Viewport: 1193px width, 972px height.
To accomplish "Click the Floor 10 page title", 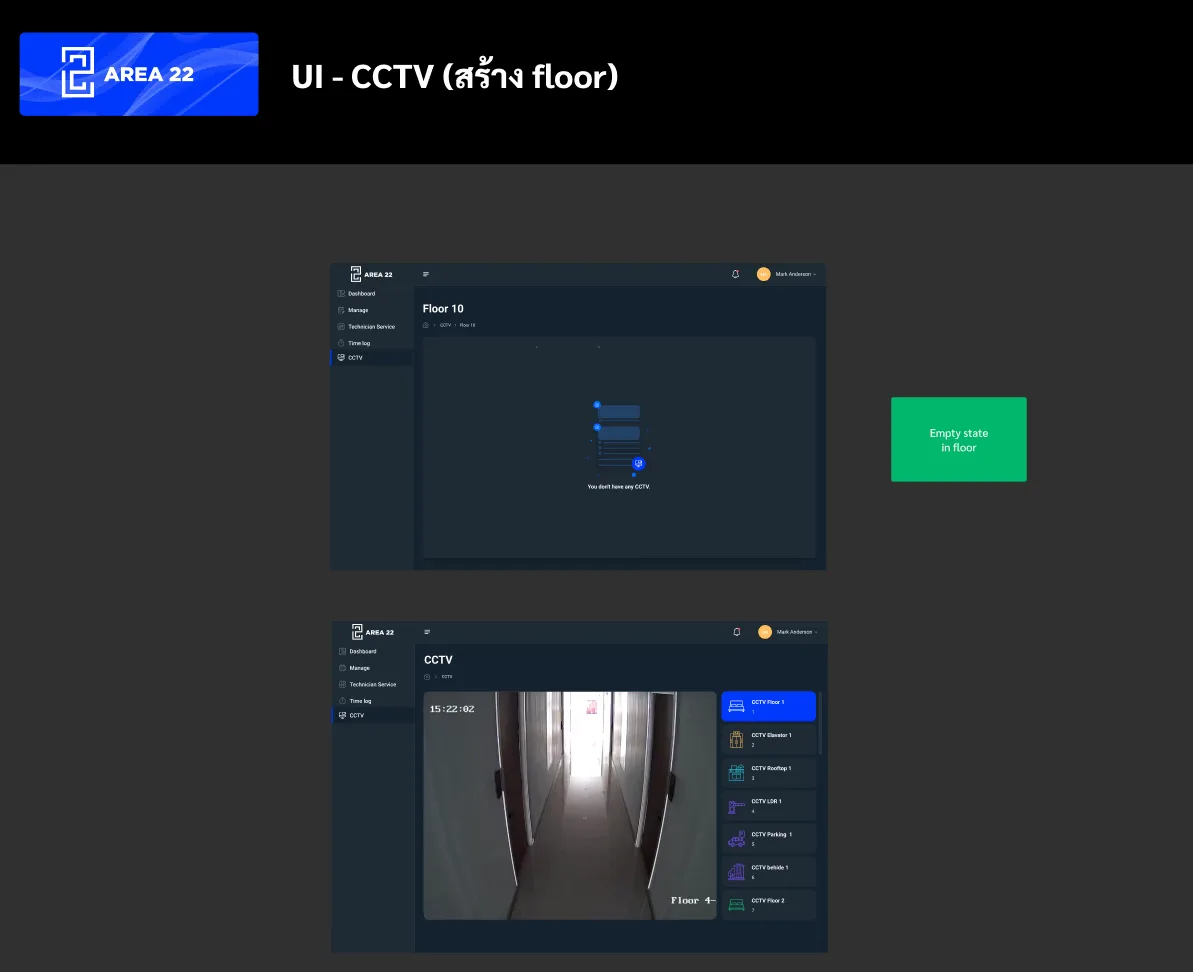I will (443, 309).
